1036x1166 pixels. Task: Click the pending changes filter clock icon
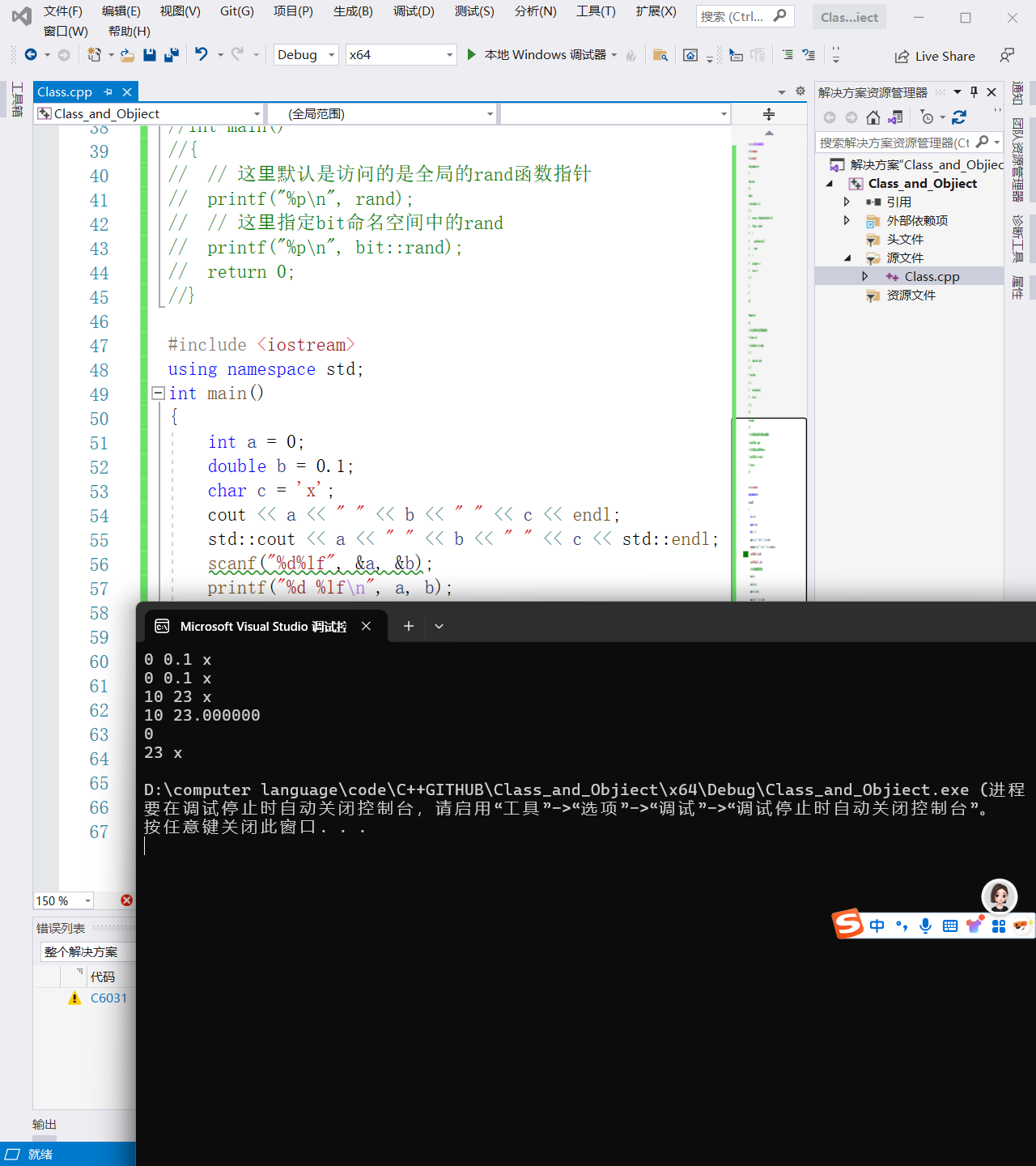pos(928,117)
